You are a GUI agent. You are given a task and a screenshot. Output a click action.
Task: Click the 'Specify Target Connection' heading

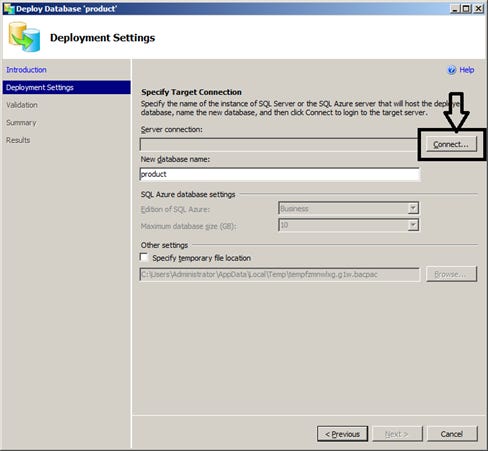191,92
